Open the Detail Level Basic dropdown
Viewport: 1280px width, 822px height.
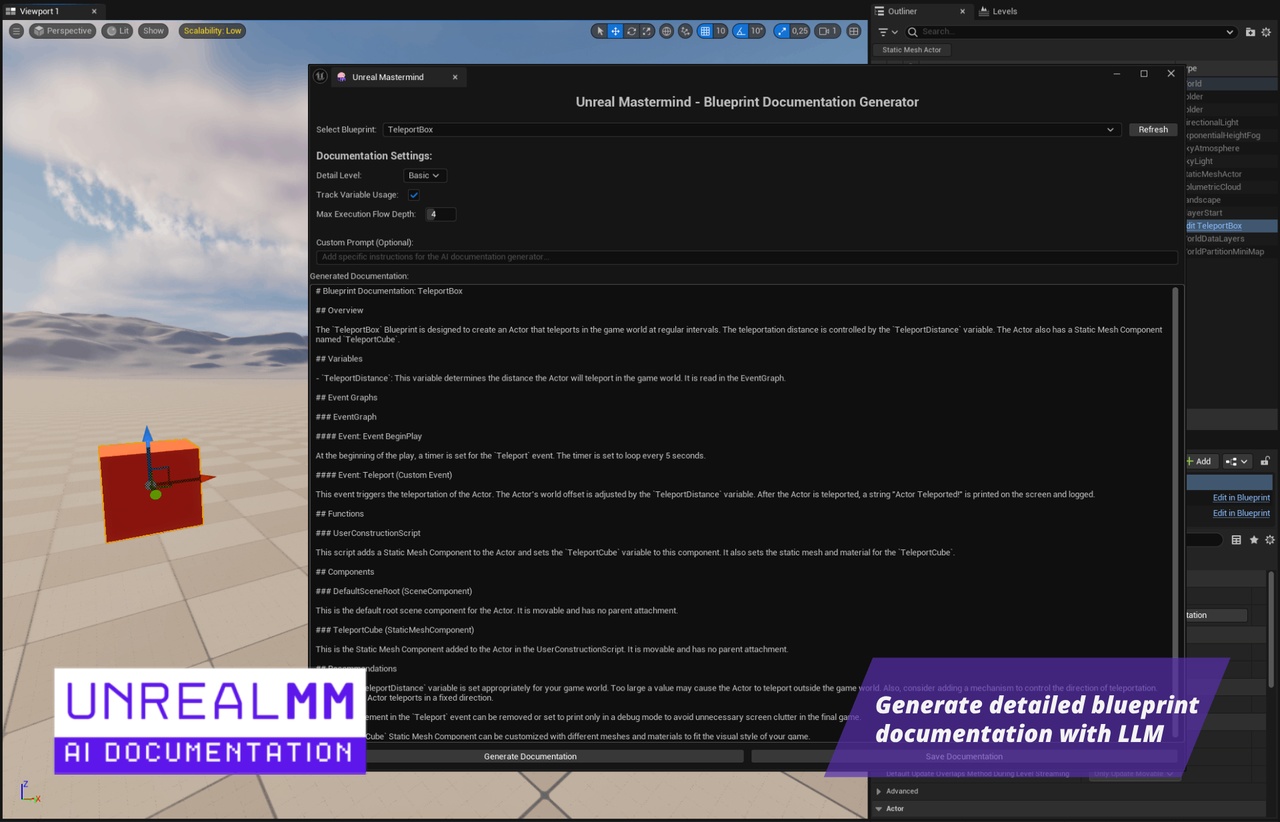pyautogui.click(x=424, y=176)
